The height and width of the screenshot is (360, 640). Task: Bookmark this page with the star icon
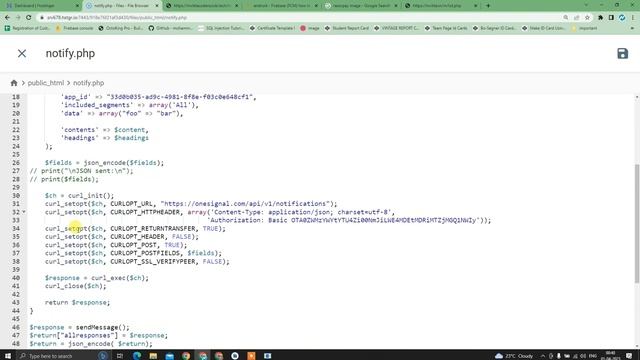pos(587,18)
